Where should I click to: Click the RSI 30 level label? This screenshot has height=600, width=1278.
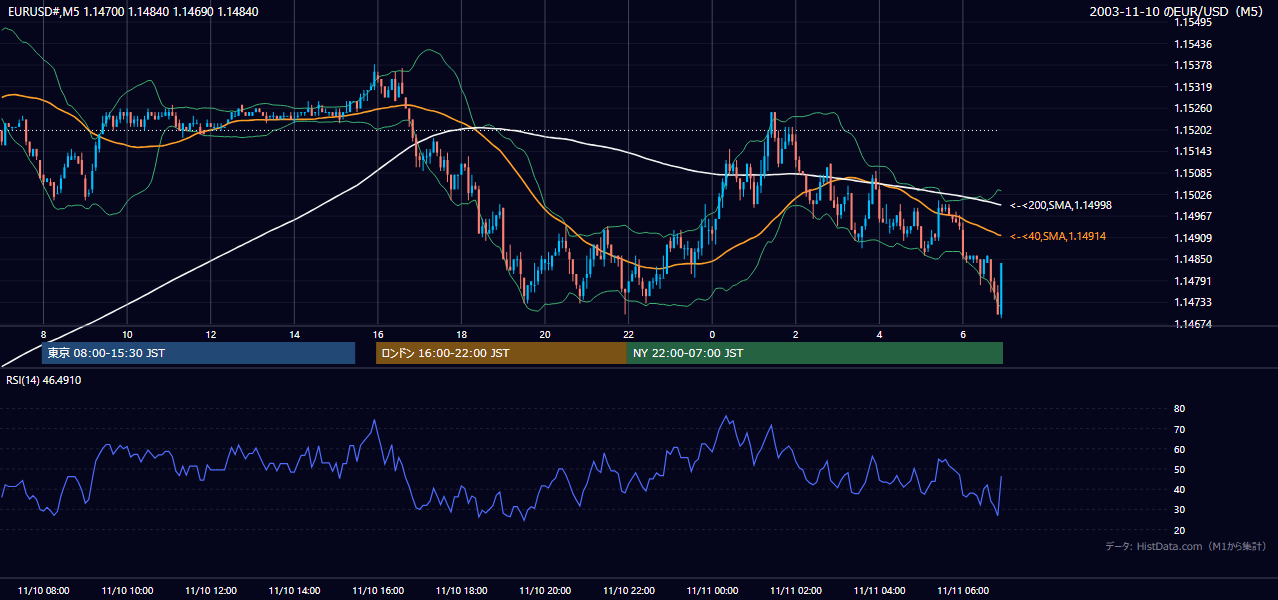[1180, 510]
